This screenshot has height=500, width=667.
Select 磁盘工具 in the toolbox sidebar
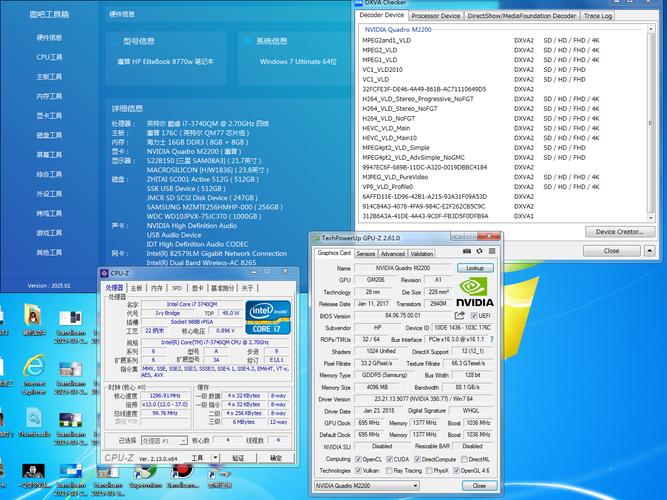(49, 135)
